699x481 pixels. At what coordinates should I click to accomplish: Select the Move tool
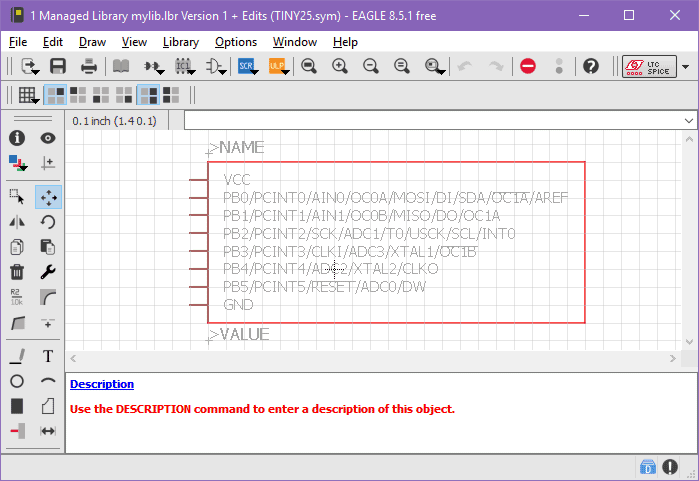[47, 197]
